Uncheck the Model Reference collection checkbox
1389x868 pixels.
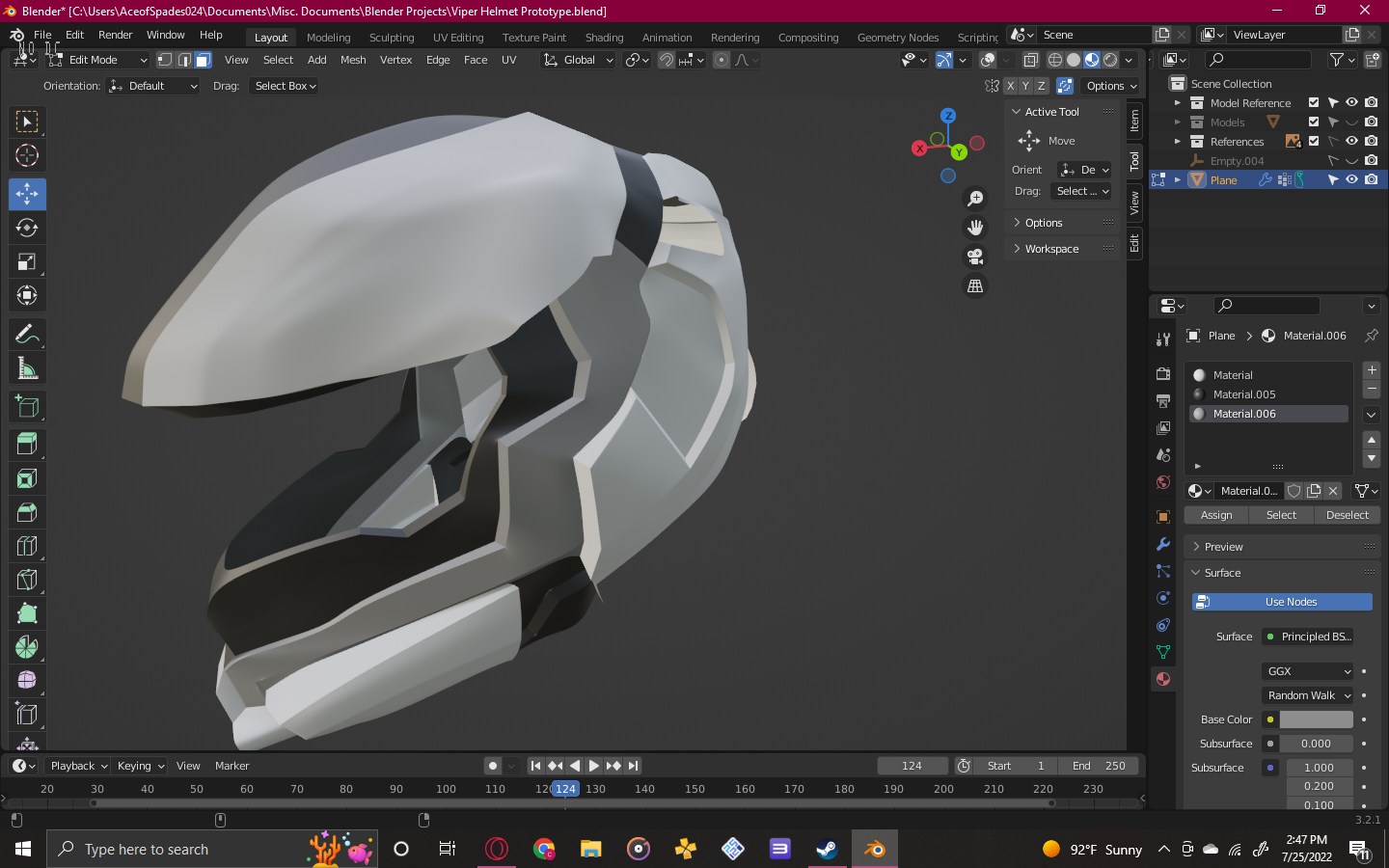point(1313,102)
